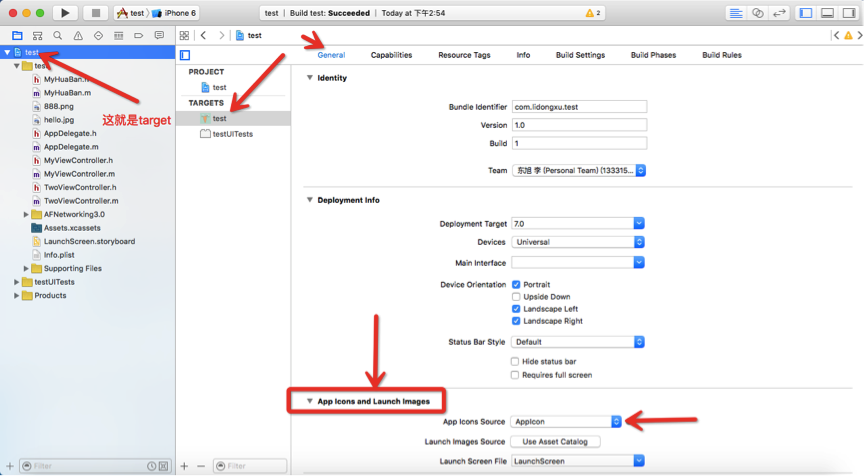Open the Find navigator magnifier icon

tap(57, 35)
